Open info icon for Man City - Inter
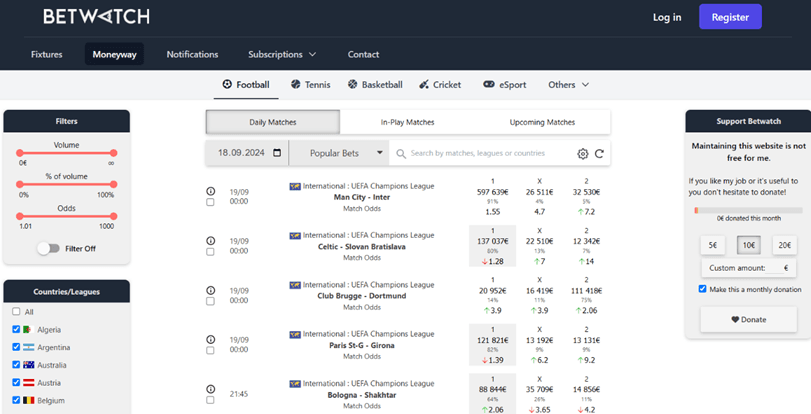This screenshot has width=811, height=414. 211,191
